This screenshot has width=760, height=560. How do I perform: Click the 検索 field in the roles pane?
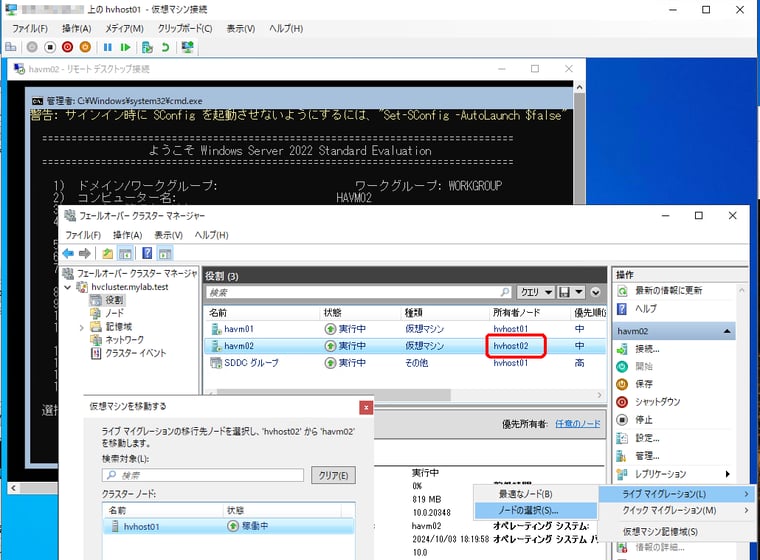(x=359, y=292)
